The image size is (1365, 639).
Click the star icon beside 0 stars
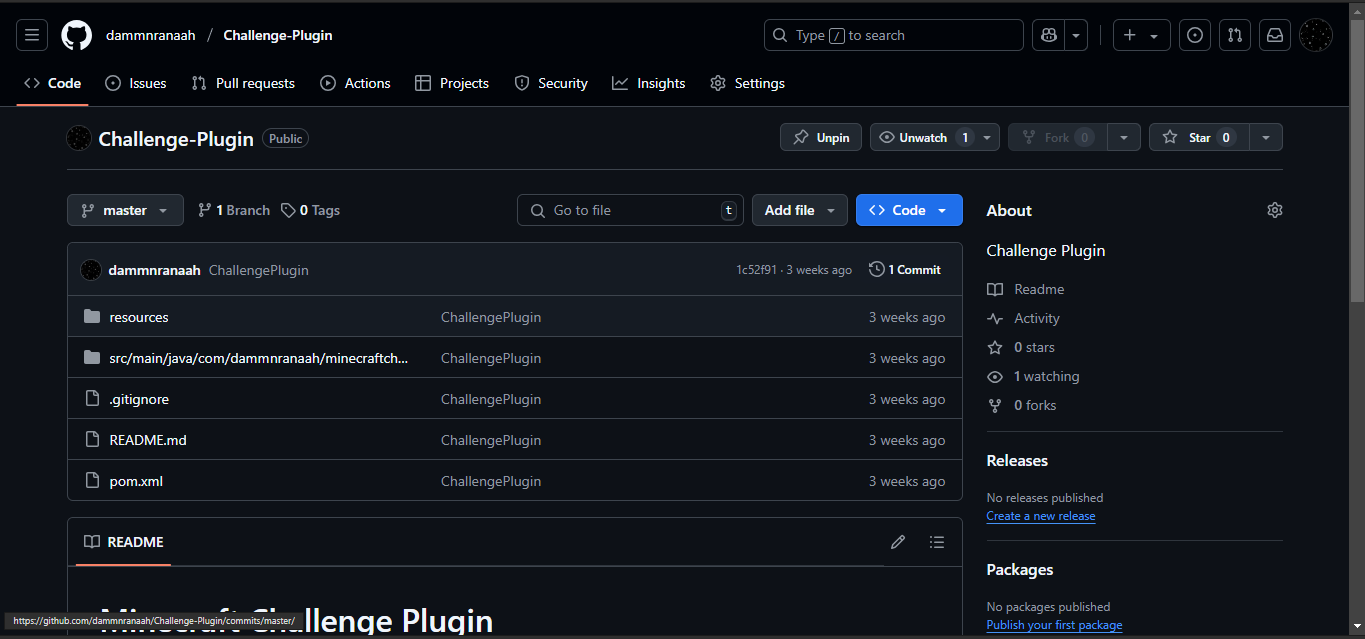point(995,347)
